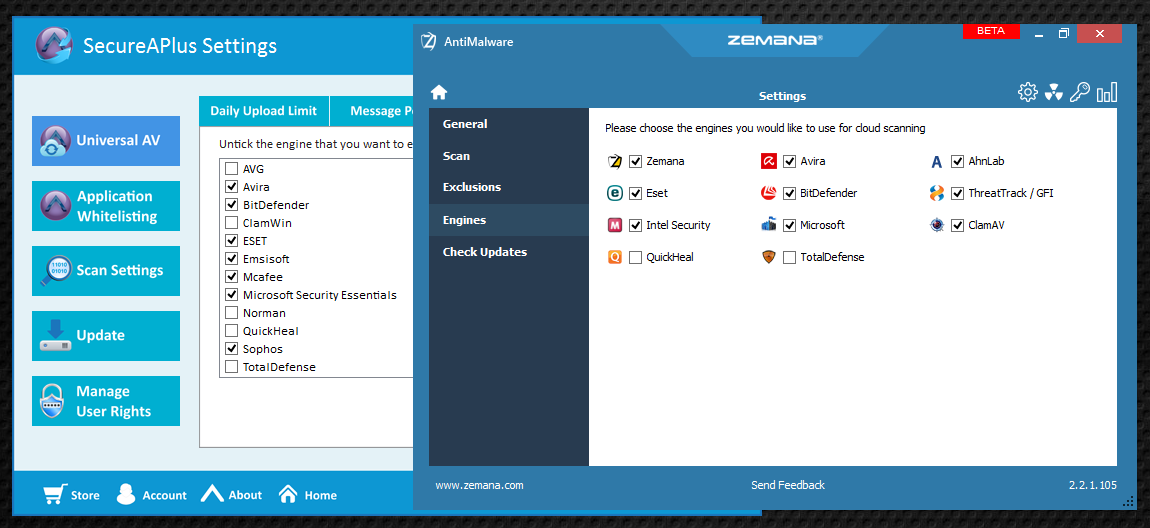Click the Account person icon in SecureAPlus

126,494
